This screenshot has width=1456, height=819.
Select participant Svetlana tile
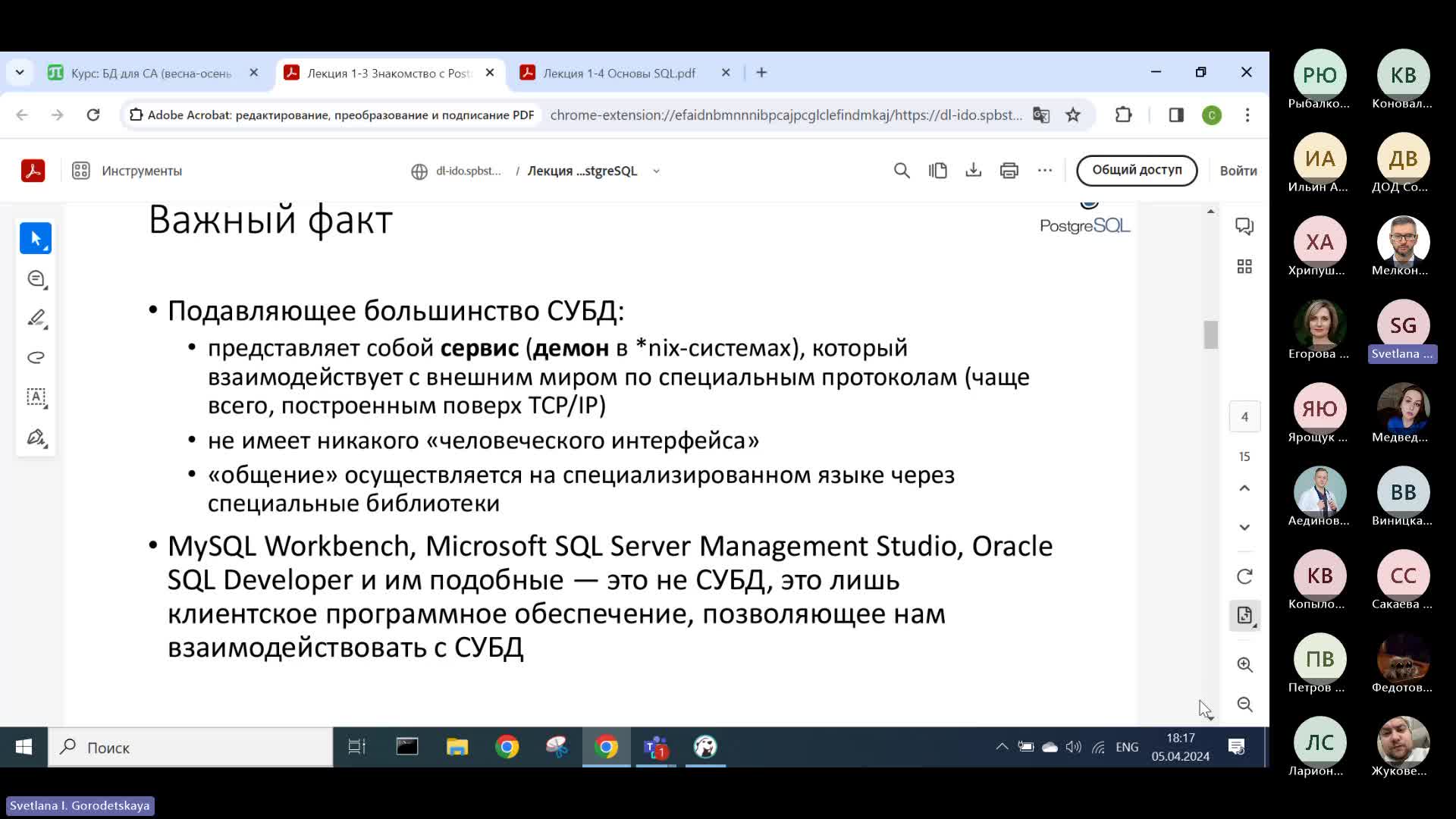pos(1403,332)
